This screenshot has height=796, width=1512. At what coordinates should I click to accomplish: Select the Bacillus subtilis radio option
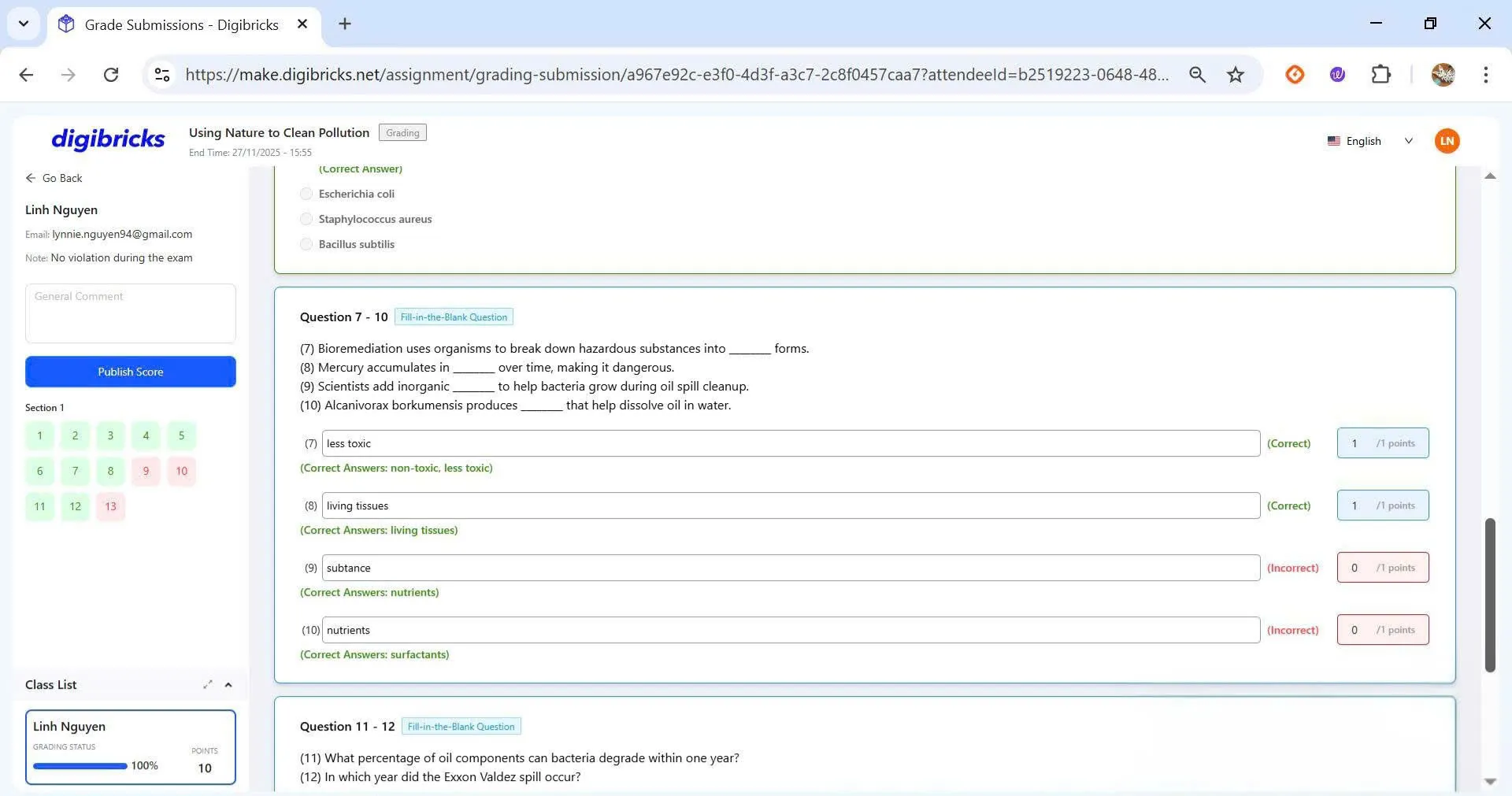click(306, 244)
